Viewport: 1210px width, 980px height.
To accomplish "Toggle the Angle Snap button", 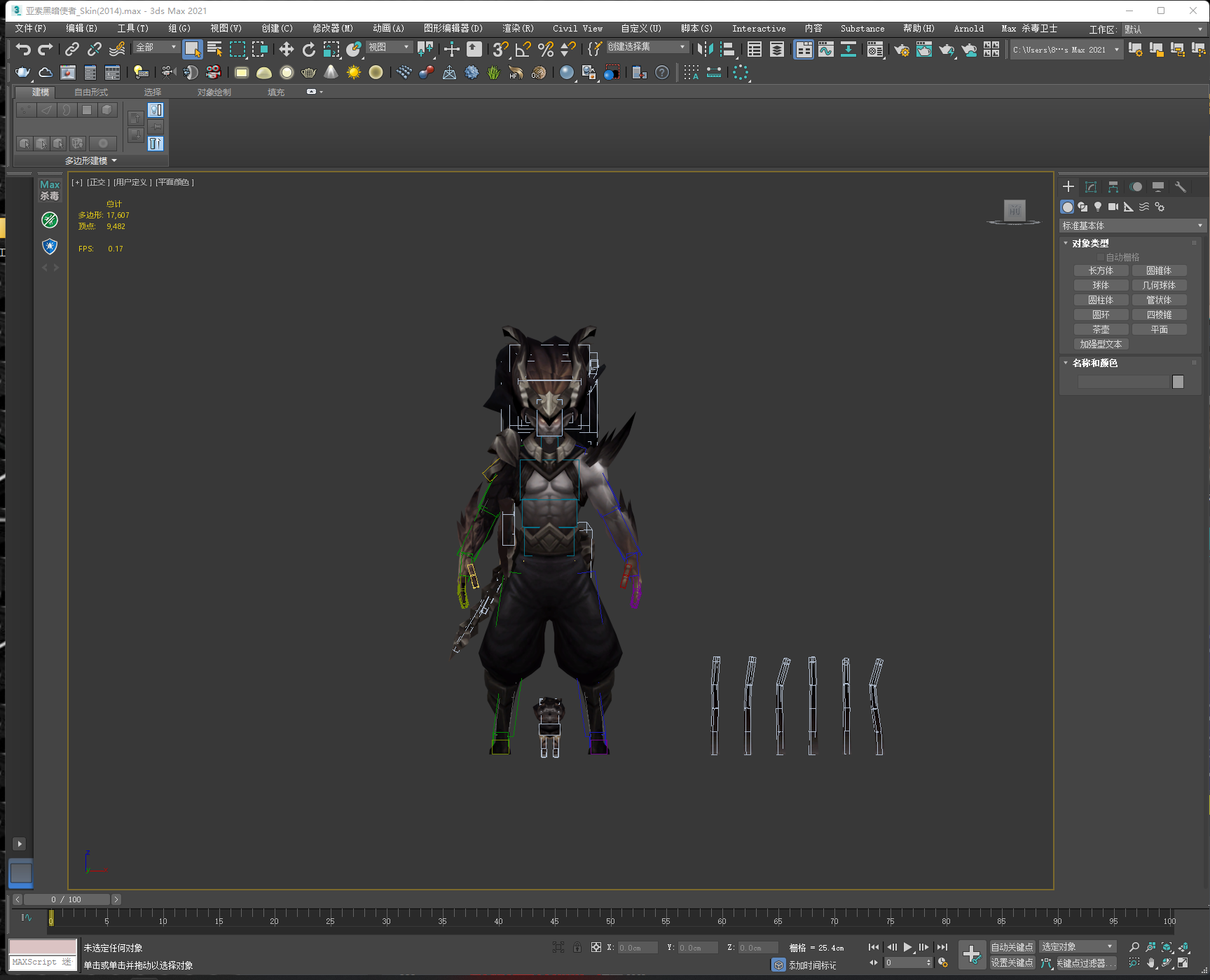I will 523,49.
